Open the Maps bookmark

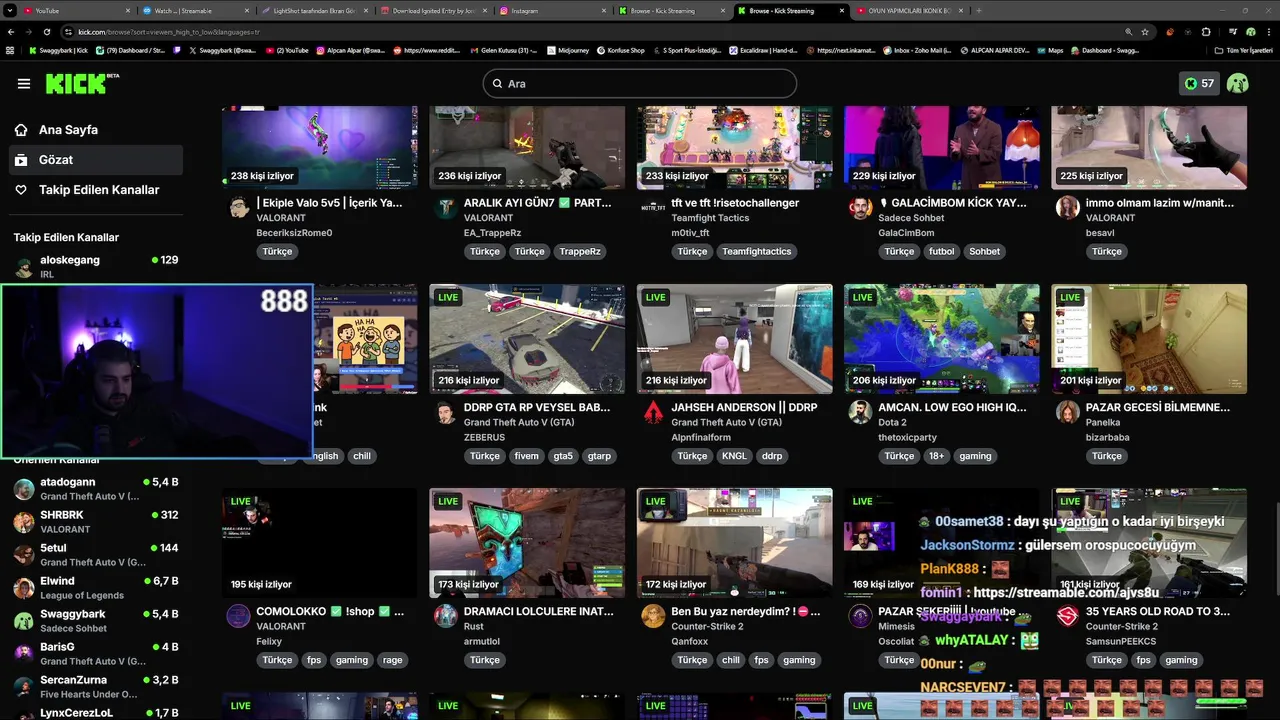point(1050,50)
